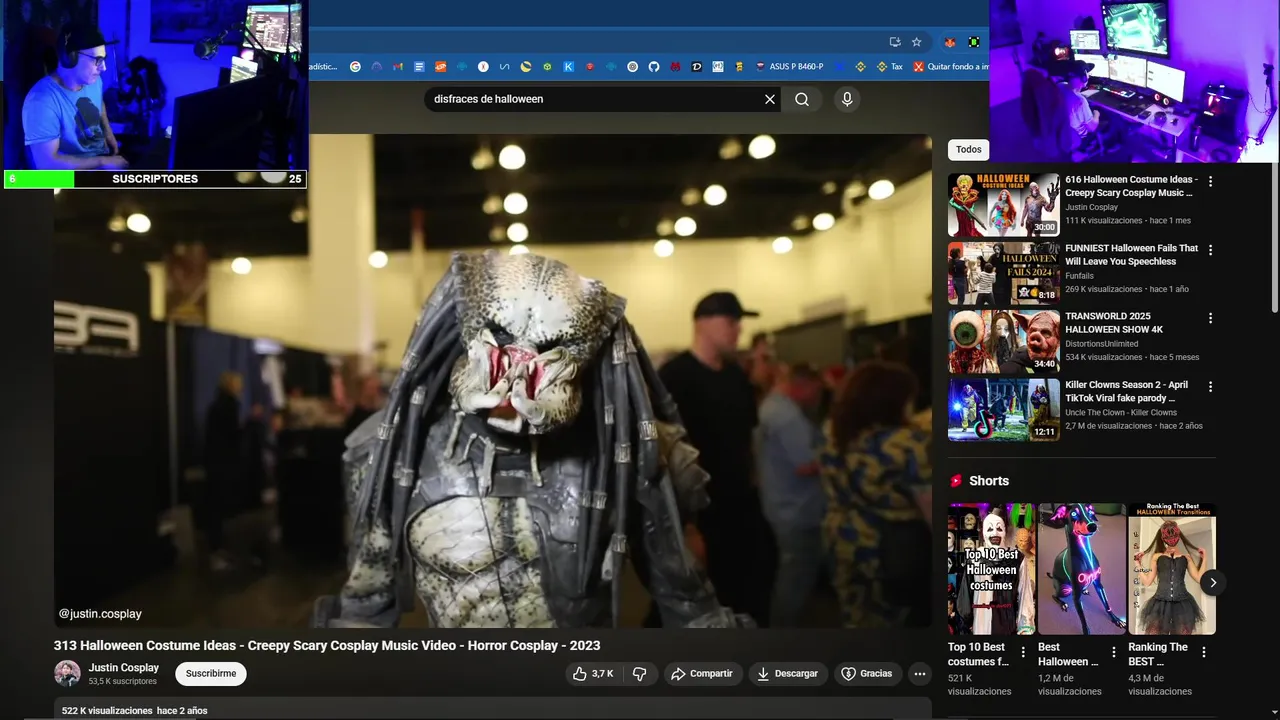Click the Compartir share button
This screenshot has width=1280, height=720.
pos(701,674)
